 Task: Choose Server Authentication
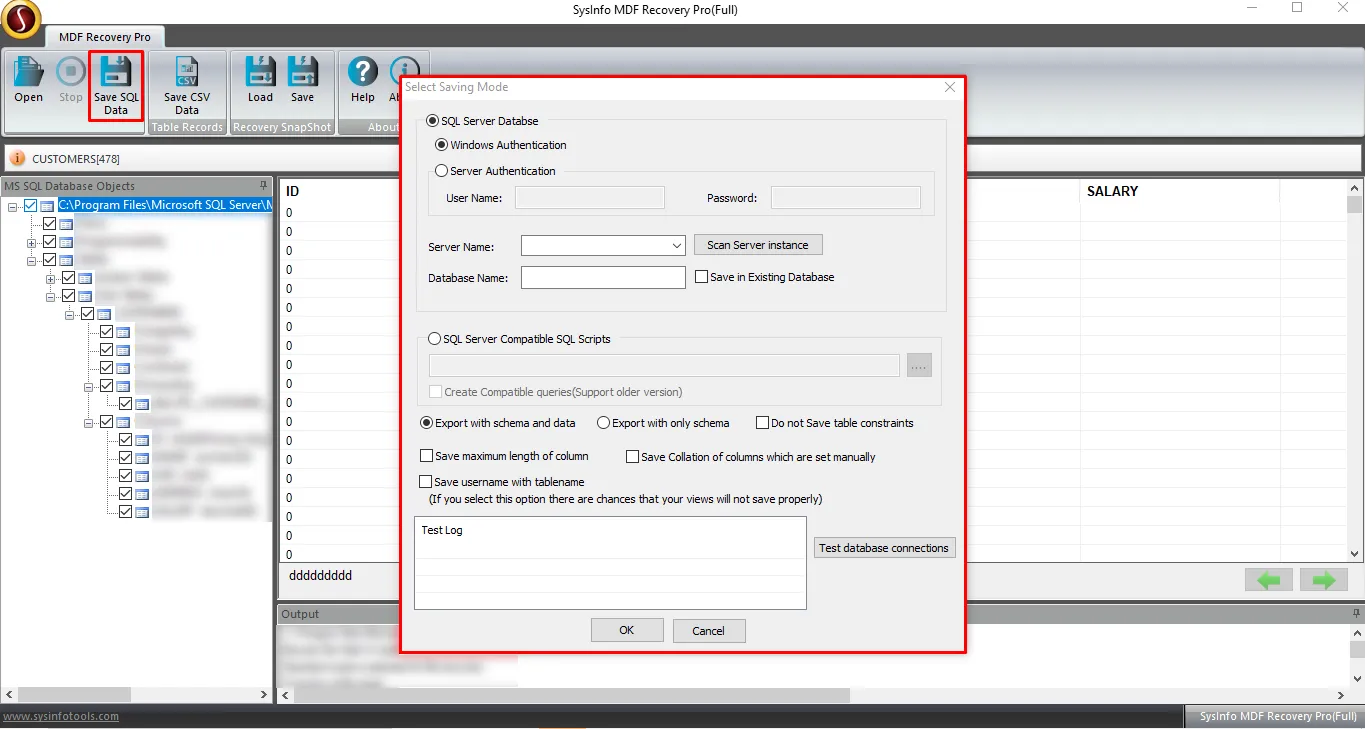442,171
